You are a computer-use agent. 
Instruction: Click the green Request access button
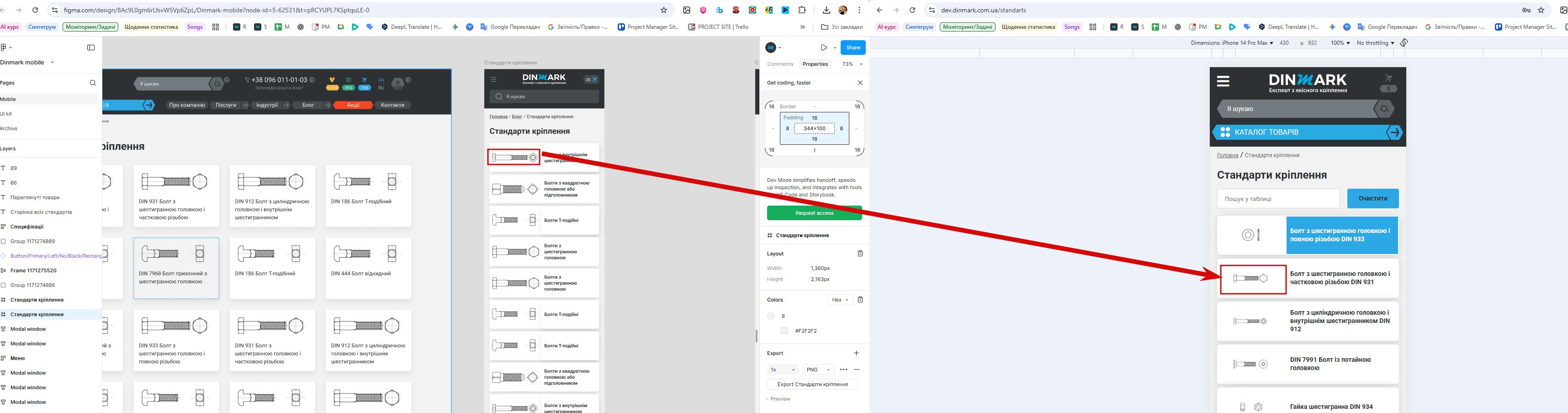814,213
